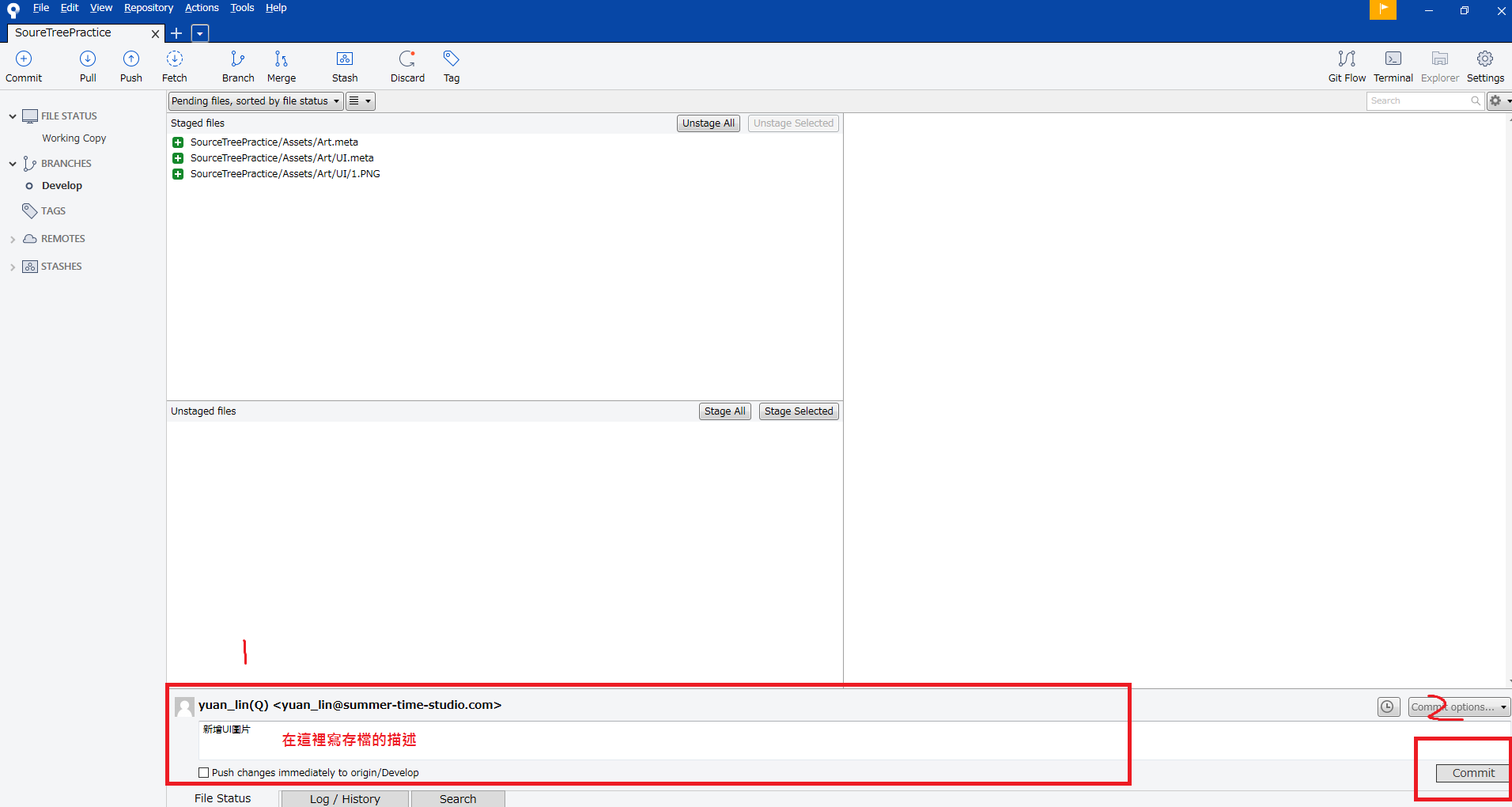Open the Tools menu
This screenshot has height=807, width=1512.
(x=242, y=8)
